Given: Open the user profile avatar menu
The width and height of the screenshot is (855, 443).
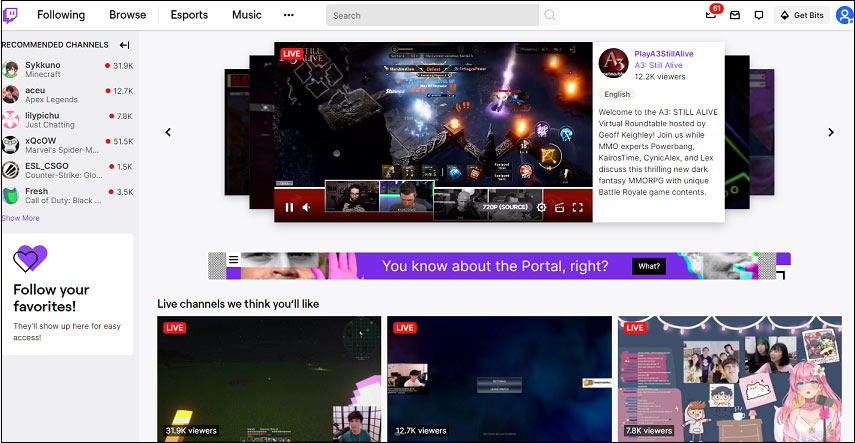Looking at the screenshot, I should (845, 15).
